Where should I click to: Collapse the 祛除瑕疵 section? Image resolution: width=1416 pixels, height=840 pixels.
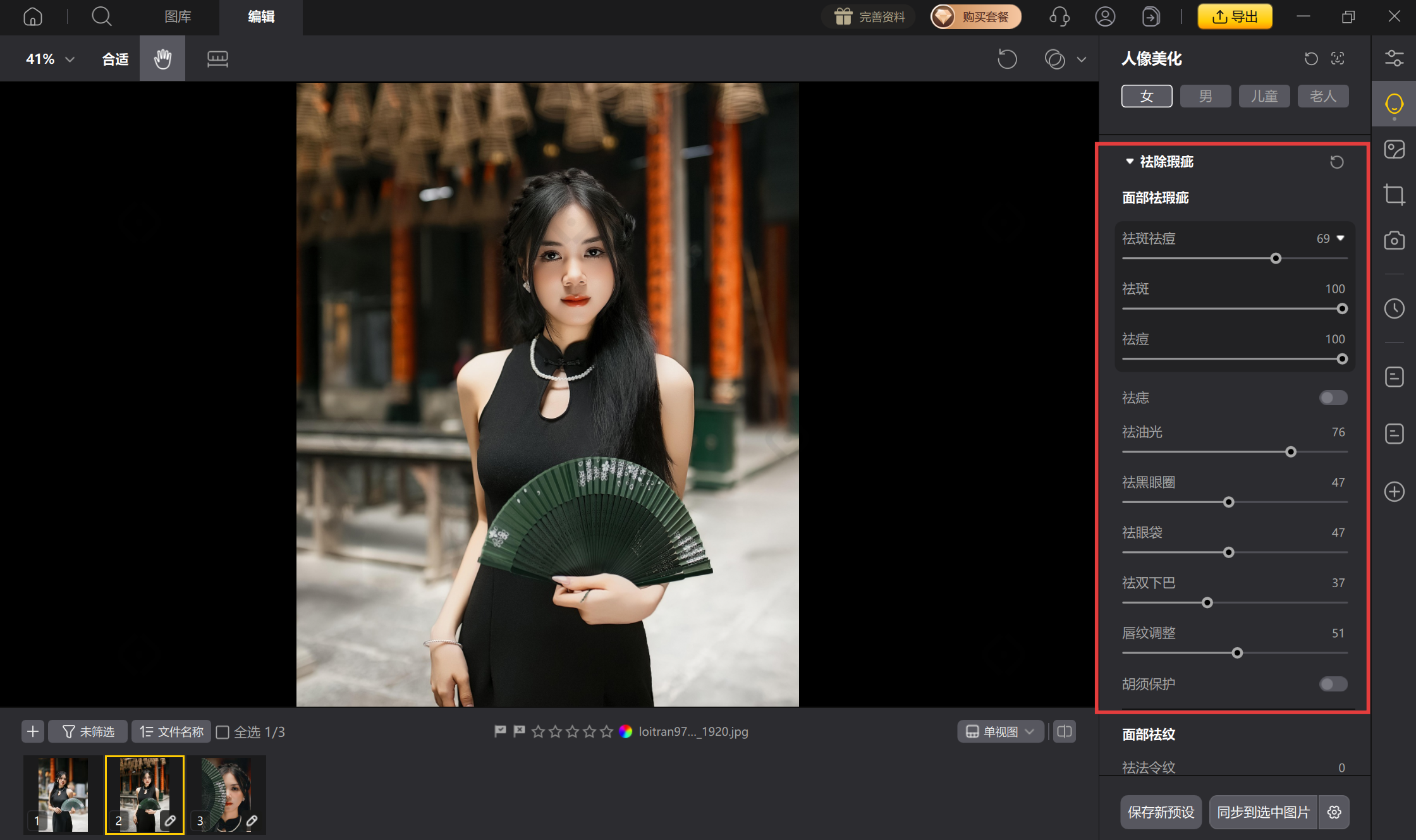pos(1130,162)
